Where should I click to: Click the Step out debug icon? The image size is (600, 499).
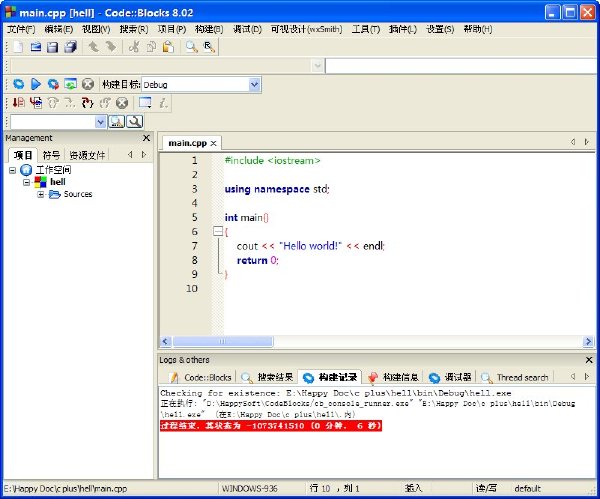(x=104, y=103)
